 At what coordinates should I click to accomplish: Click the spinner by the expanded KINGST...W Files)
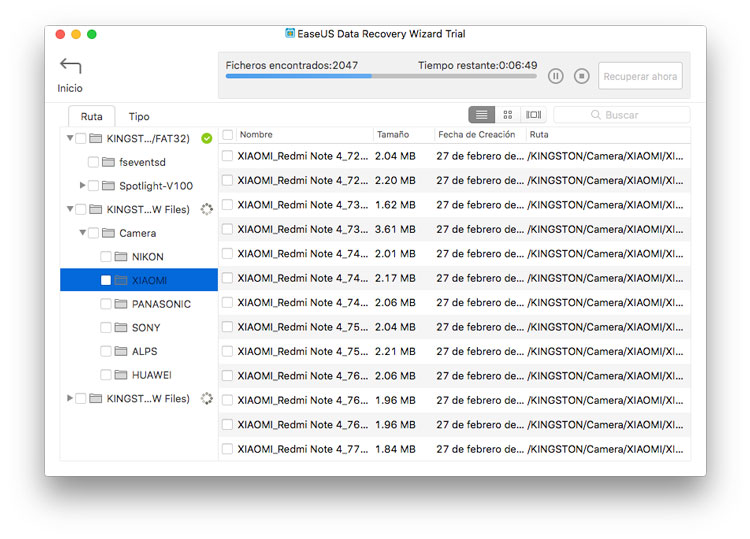pyautogui.click(x=207, y=209)
